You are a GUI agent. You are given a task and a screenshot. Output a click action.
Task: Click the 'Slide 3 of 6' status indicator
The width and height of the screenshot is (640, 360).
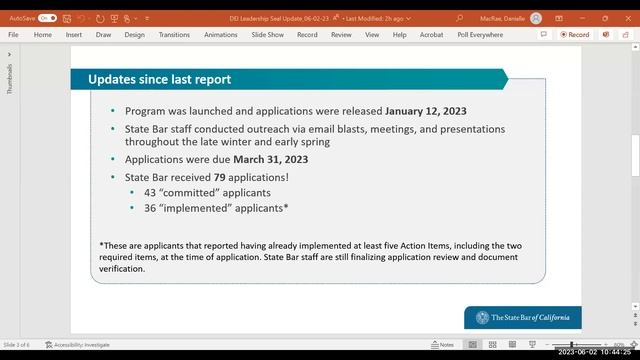click(16, 345)
